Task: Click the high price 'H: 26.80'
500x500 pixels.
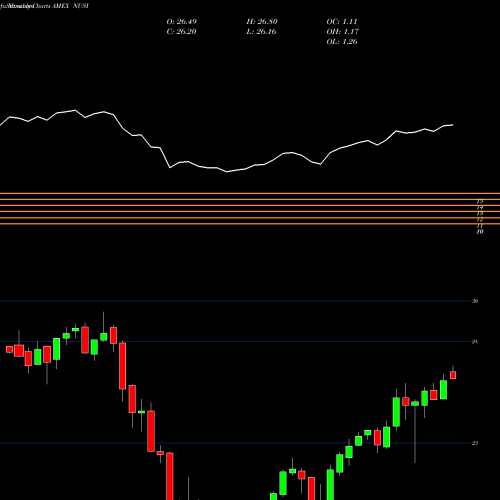Action: tap(262, 22)
